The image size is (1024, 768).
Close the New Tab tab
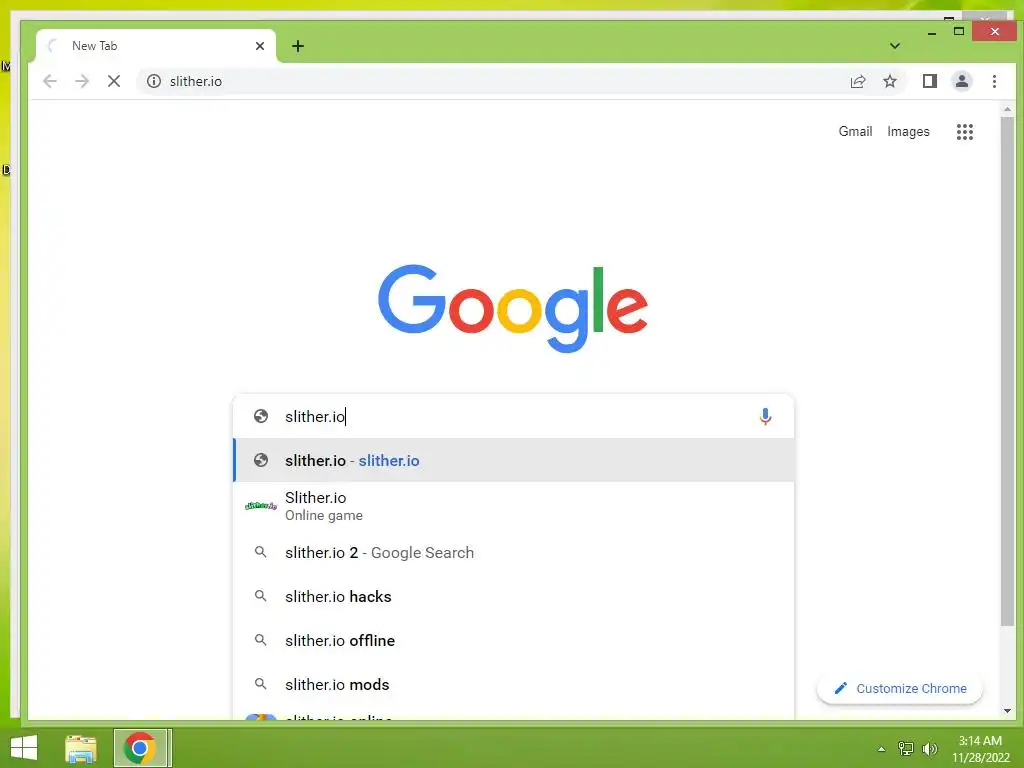click(x=260, y=46)
